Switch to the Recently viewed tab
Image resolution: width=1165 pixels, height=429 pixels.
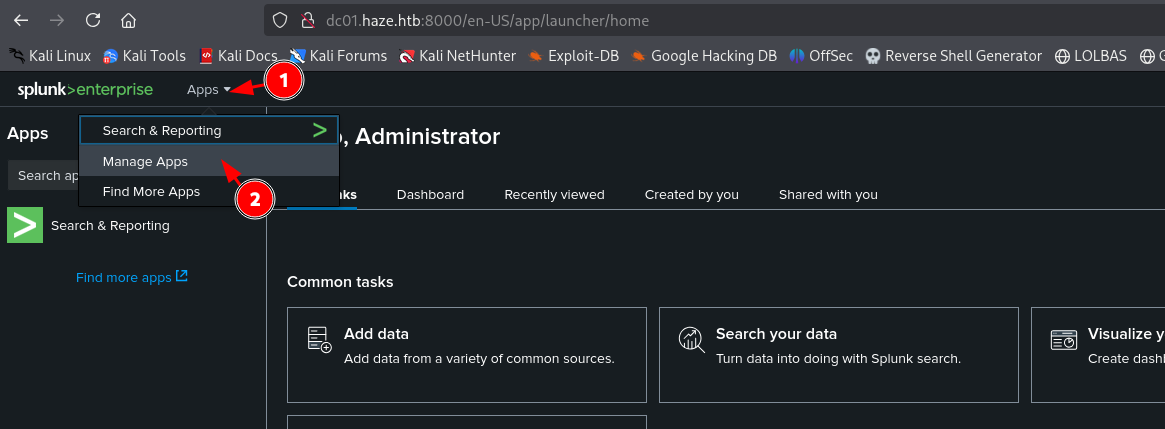(x=554, y=194)
